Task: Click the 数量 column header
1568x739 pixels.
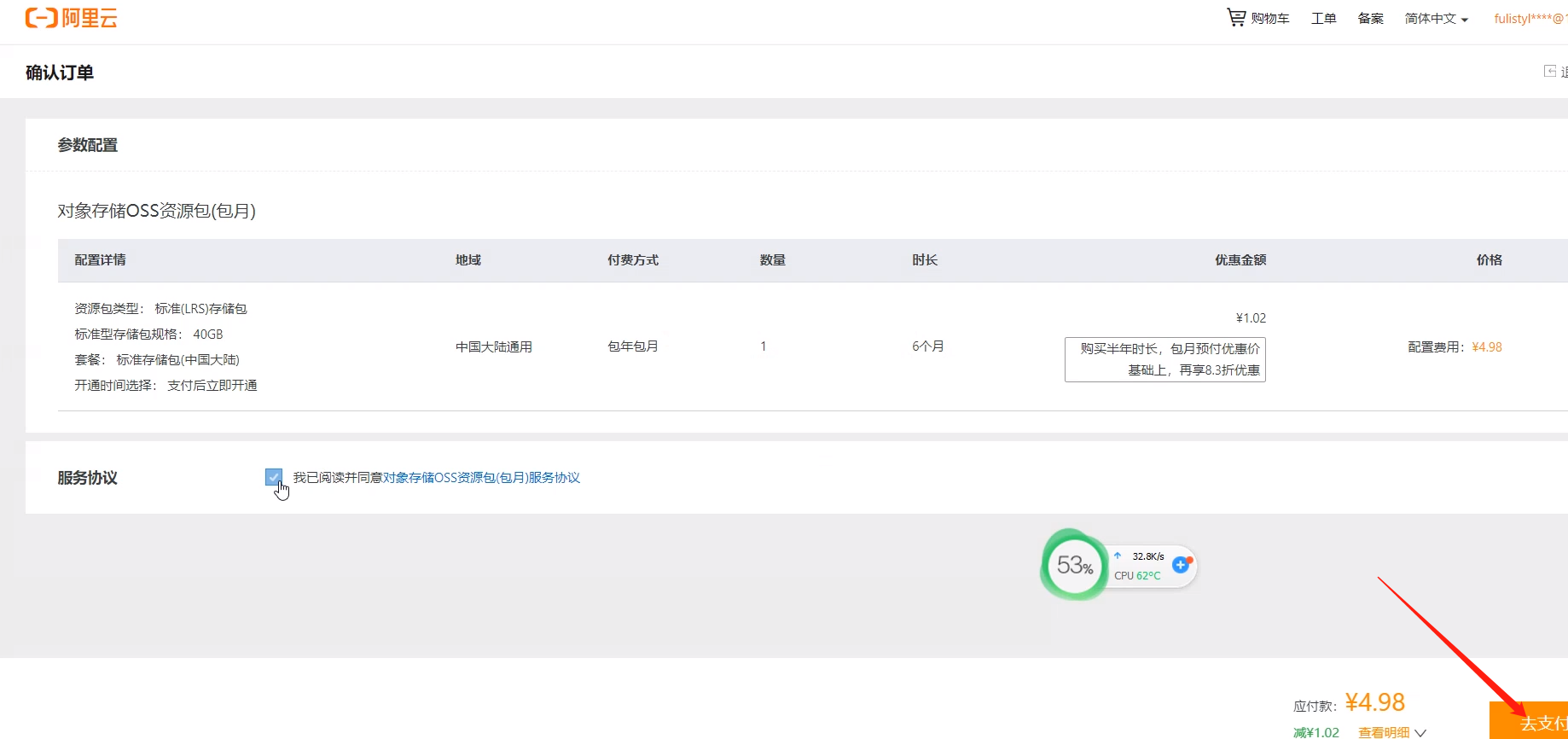Action: tap(773, 259)
